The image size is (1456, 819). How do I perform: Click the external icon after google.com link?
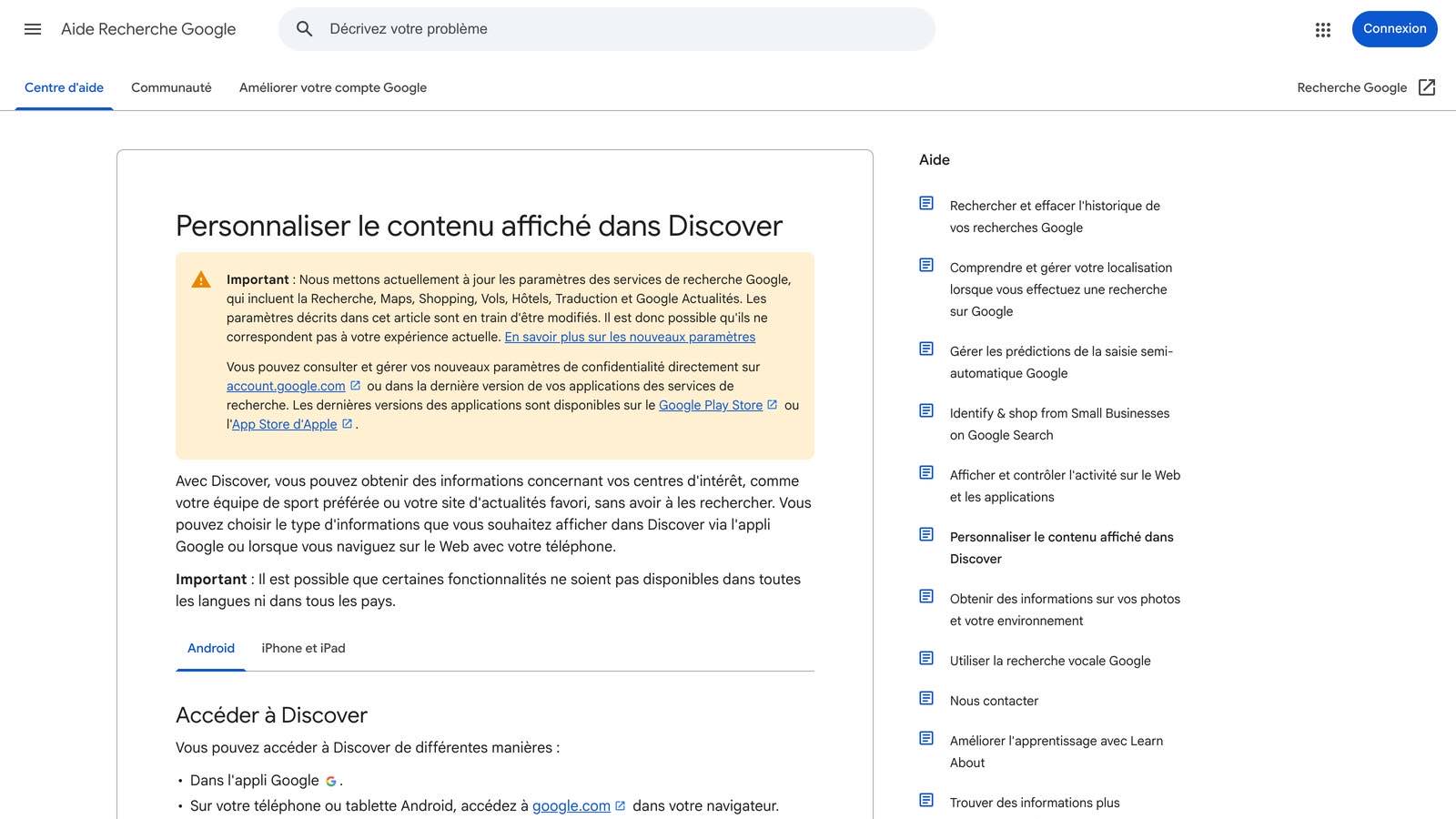tap(621, 806)
